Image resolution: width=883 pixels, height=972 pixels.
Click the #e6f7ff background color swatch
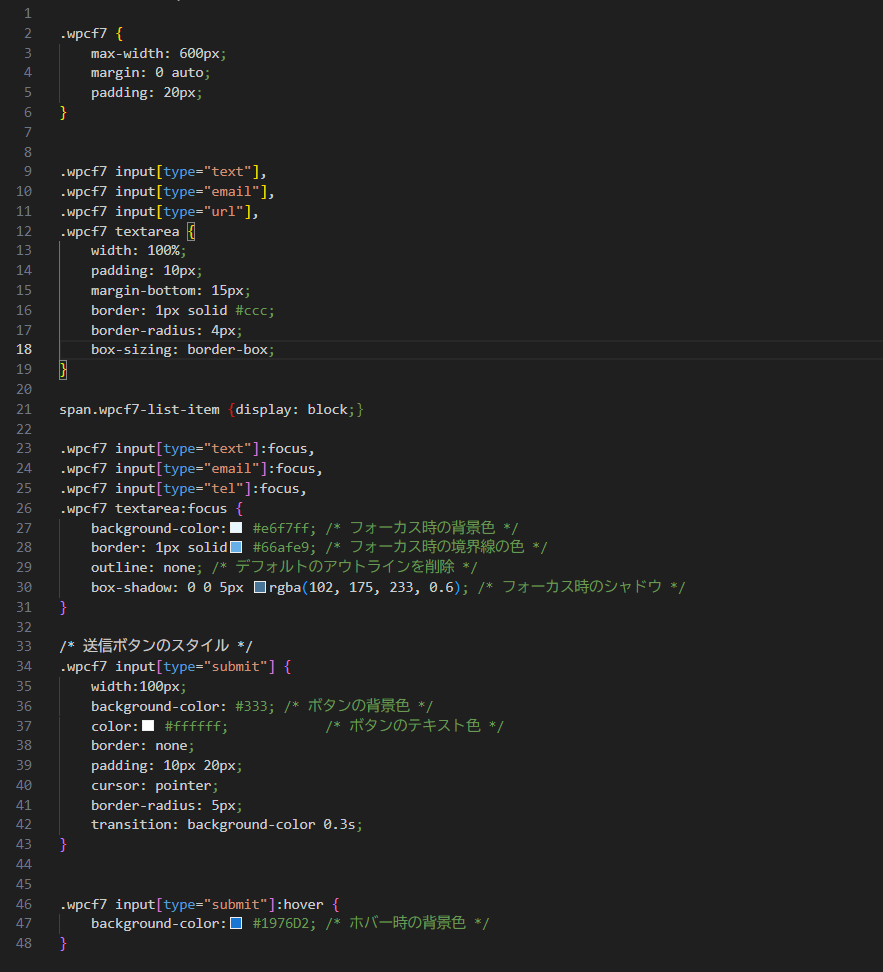coord(236,528)
